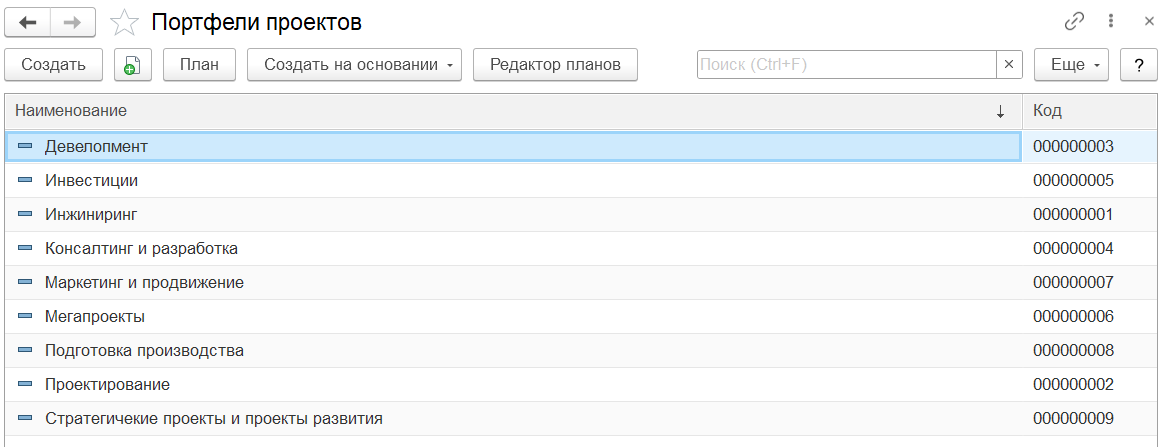The width and height of the screenshot is (1167, 447).
Task: Open the Редактор планов
Action: 555,65
